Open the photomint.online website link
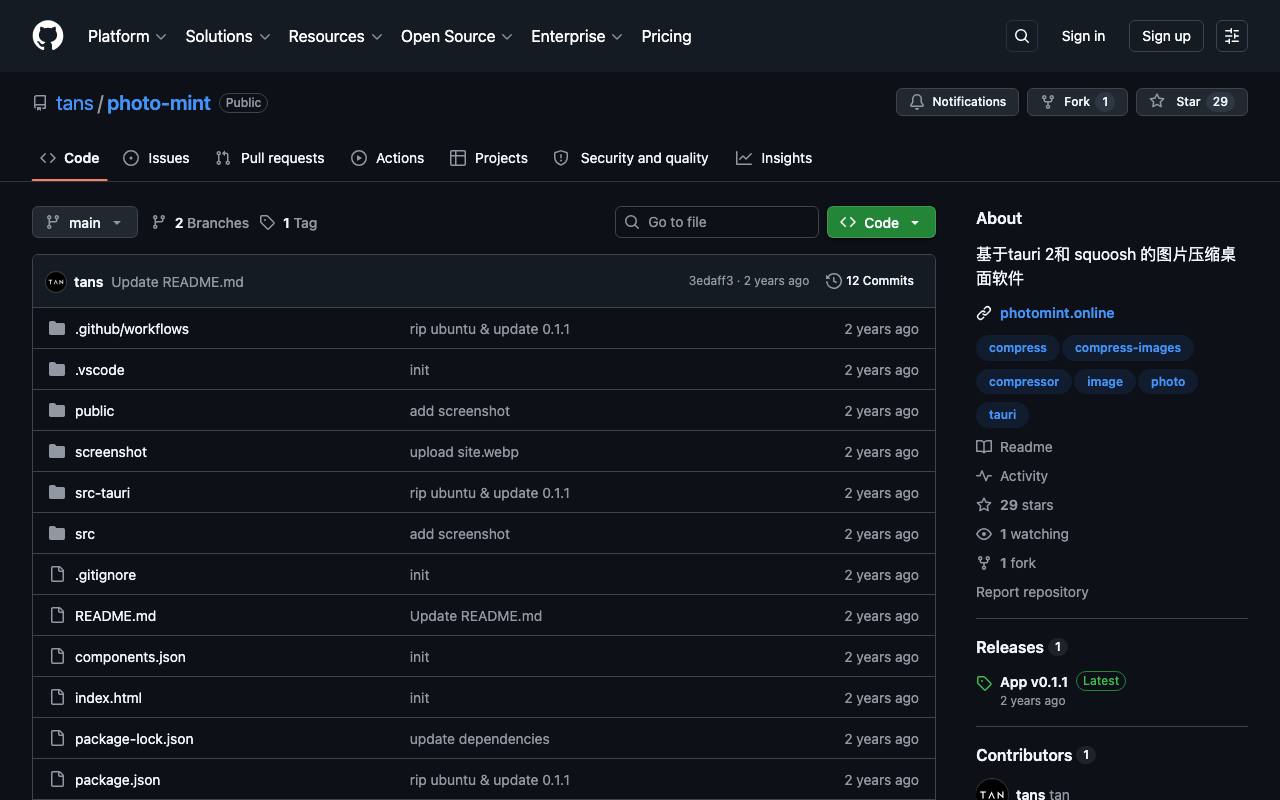 click(x=1057, y=313)
